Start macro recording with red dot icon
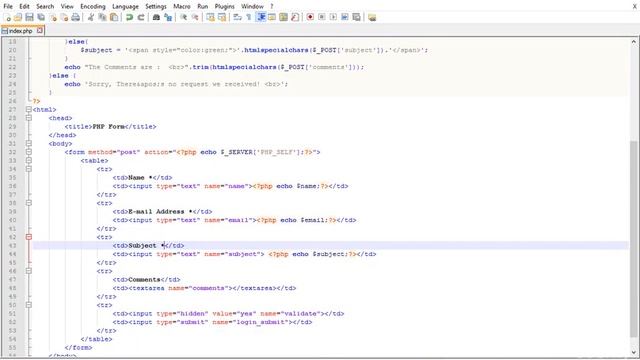Screen dimensions: 640x360 point(310,17)
